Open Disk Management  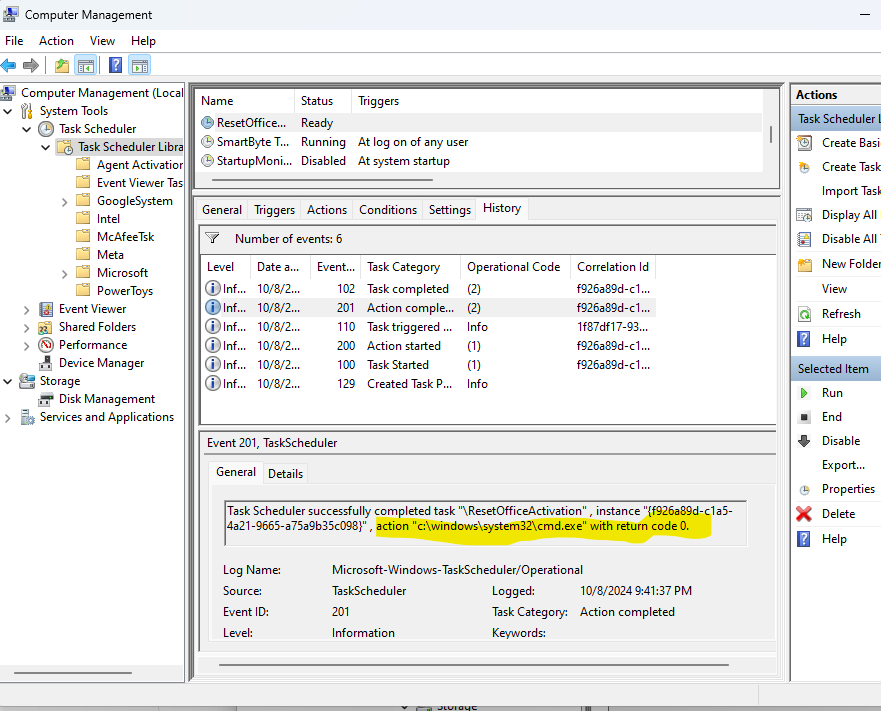[107, 398]
